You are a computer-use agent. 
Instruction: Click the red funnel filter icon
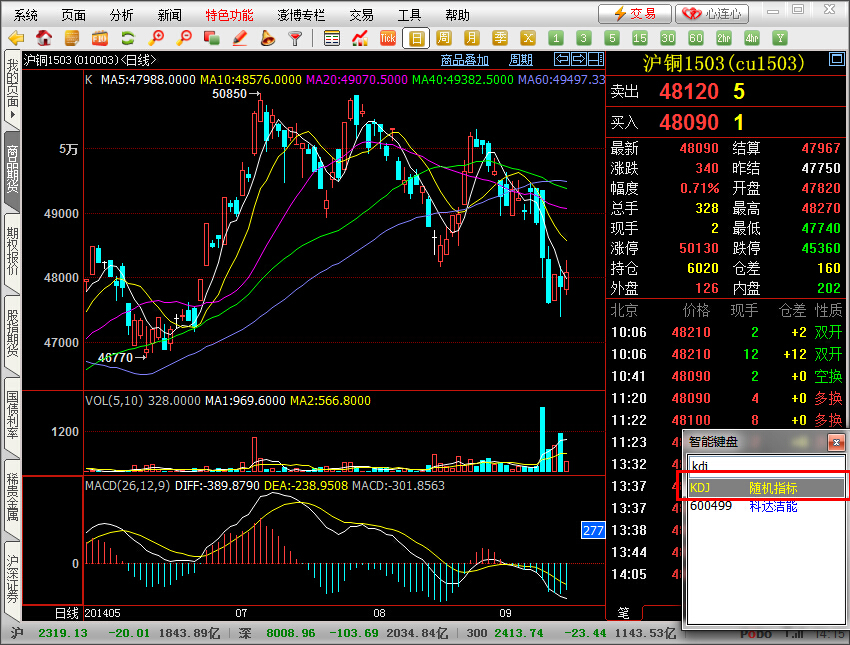point(295,38)
